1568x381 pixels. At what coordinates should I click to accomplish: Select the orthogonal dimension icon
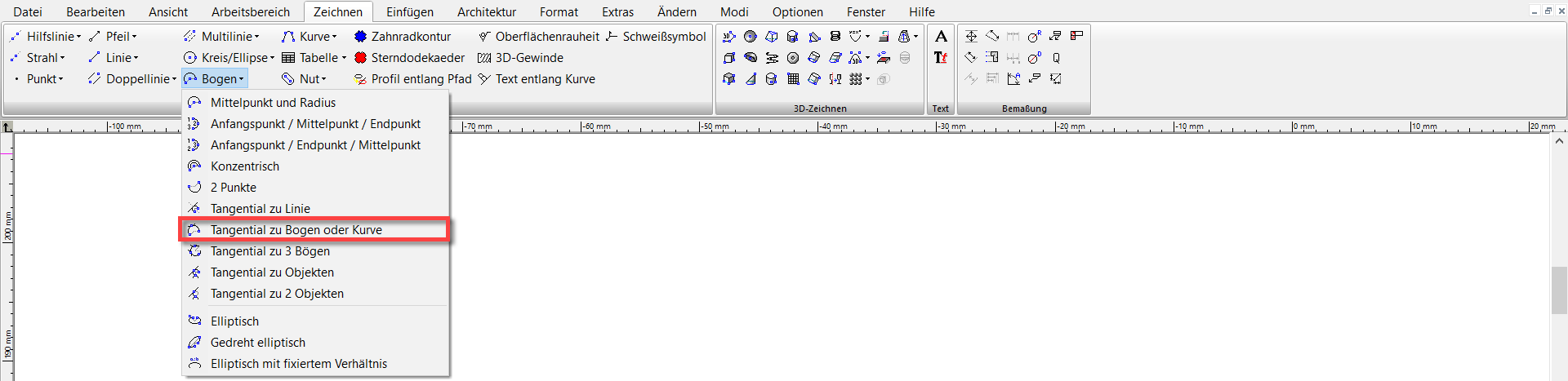click(x=971, y=36)
